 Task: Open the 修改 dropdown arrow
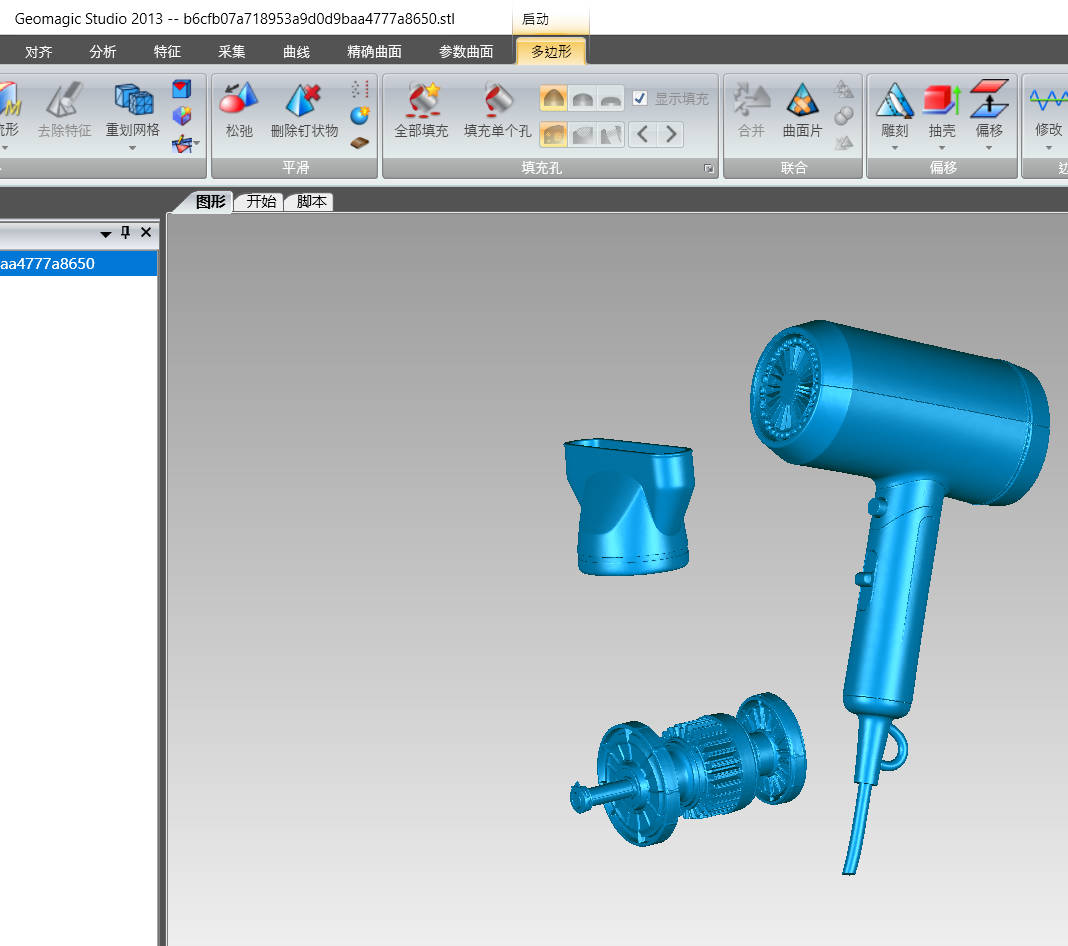point(1048,148)
